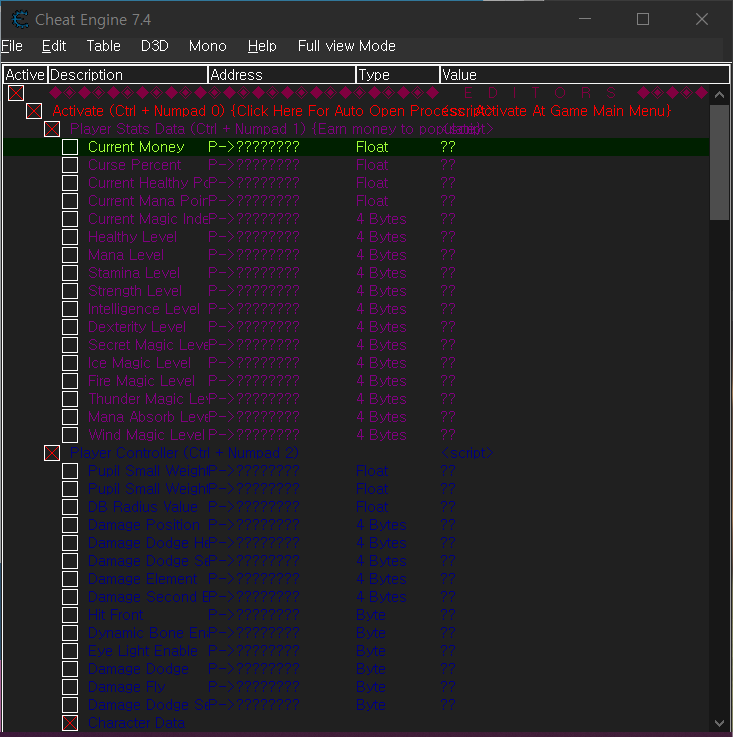Click the scroll up arrow
The height and width of the screenshot is (737, 733).
(x=719, y=94)
